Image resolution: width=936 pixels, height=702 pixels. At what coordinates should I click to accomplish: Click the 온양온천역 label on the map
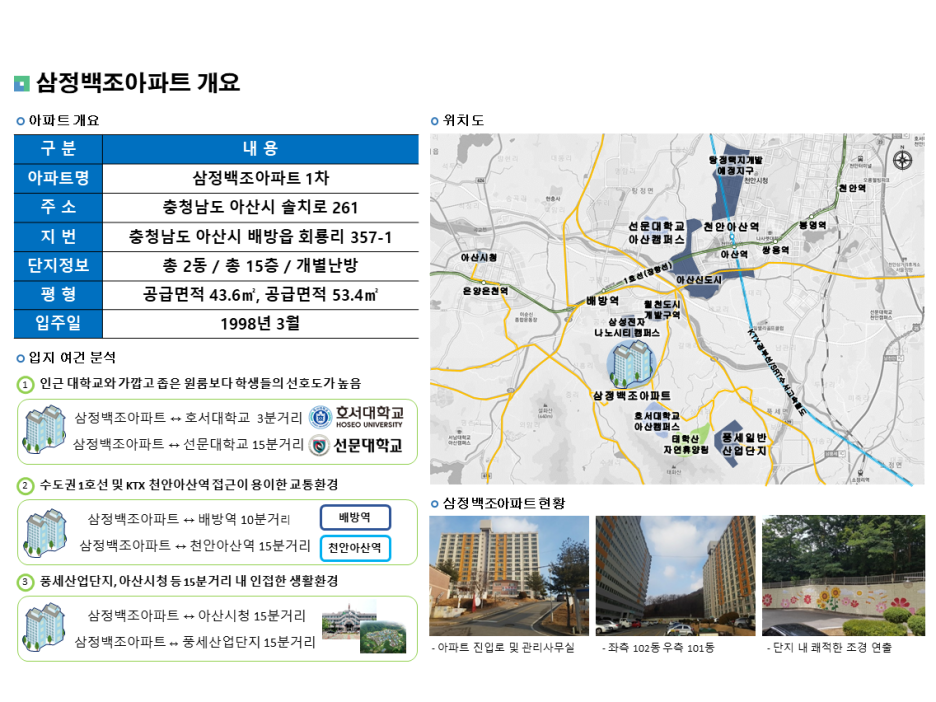[485, 291]
